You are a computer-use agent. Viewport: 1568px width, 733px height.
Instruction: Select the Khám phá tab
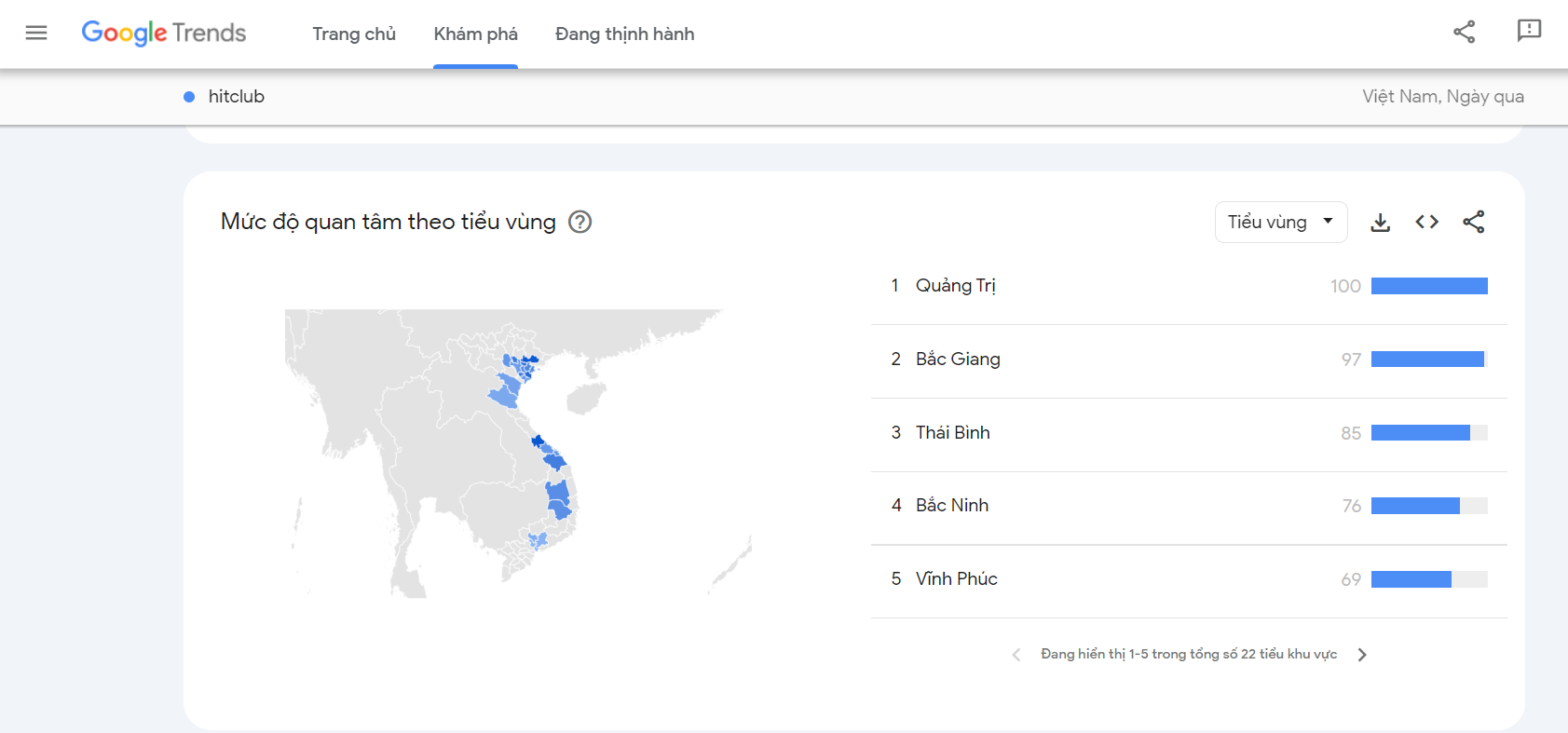(x=475, y=34)
